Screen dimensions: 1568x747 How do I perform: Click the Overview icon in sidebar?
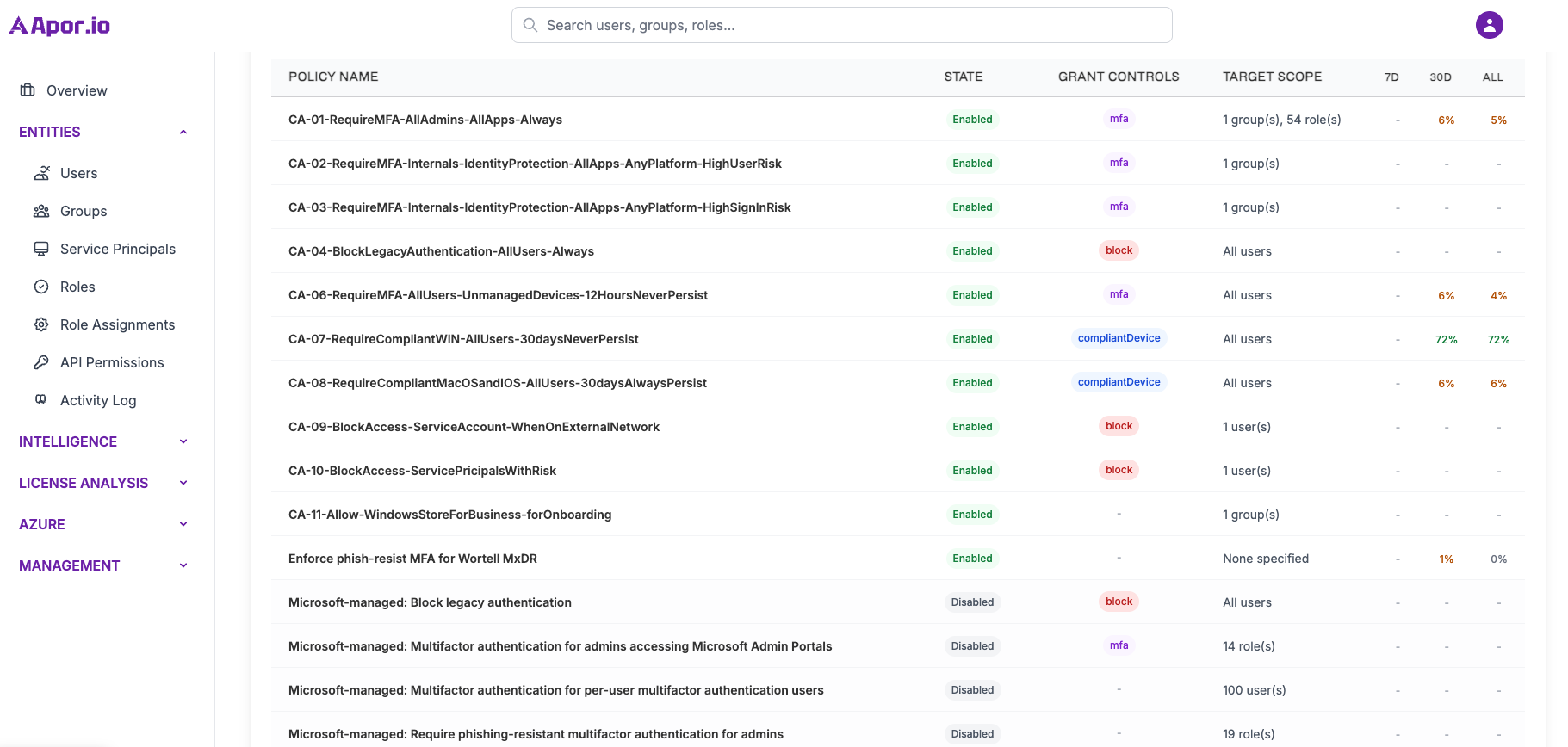pos(28,90)
